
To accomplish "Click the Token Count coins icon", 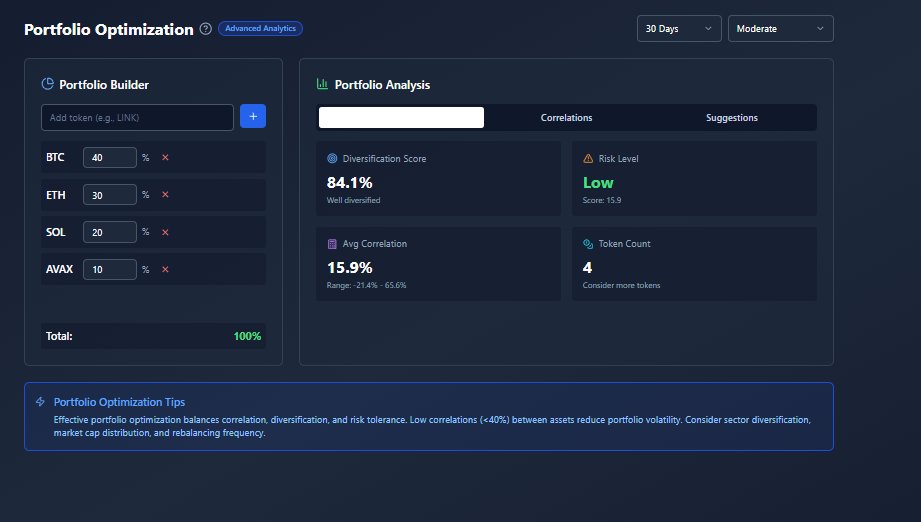I will [x=588, y=244].
